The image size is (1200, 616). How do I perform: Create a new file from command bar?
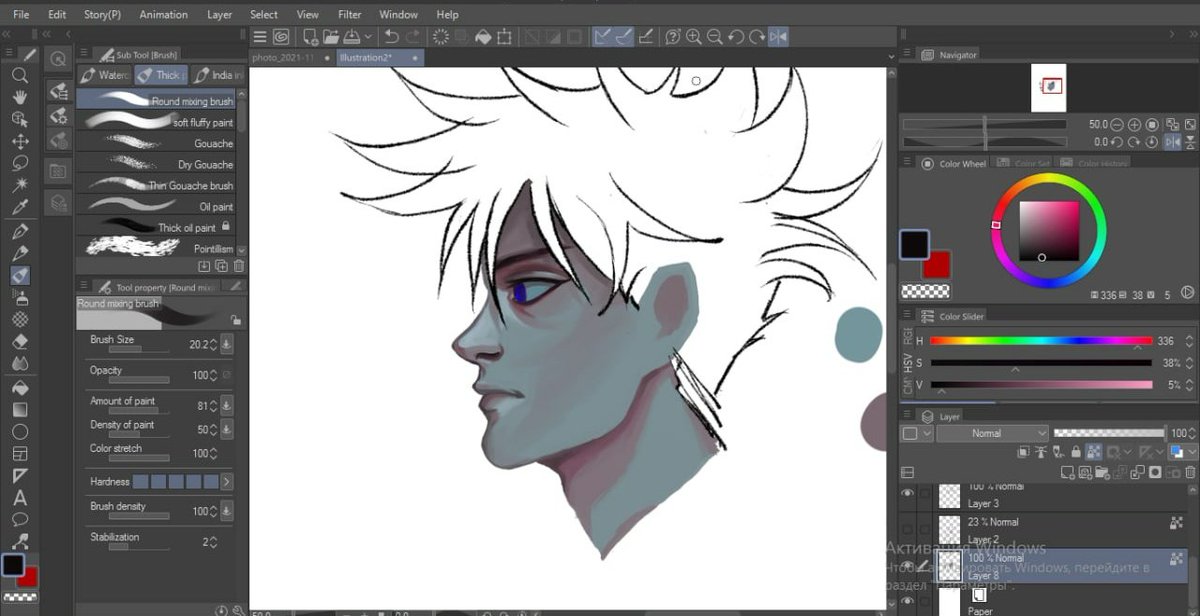click(x=310, y=37)
